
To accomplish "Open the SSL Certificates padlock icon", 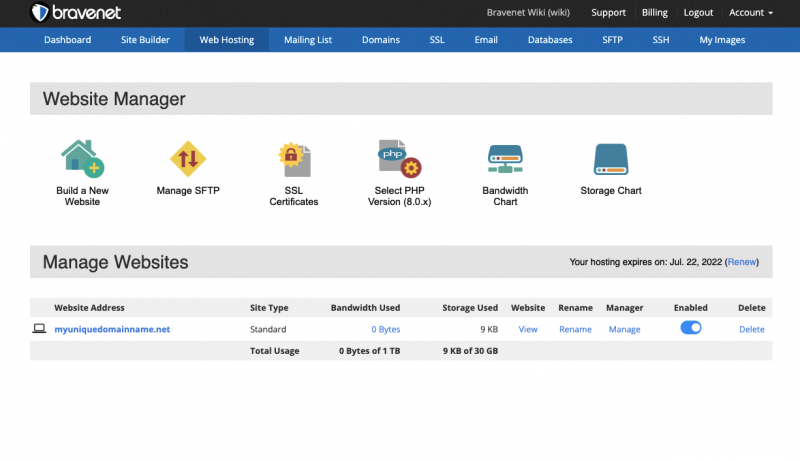I will [x=294, y=160].
